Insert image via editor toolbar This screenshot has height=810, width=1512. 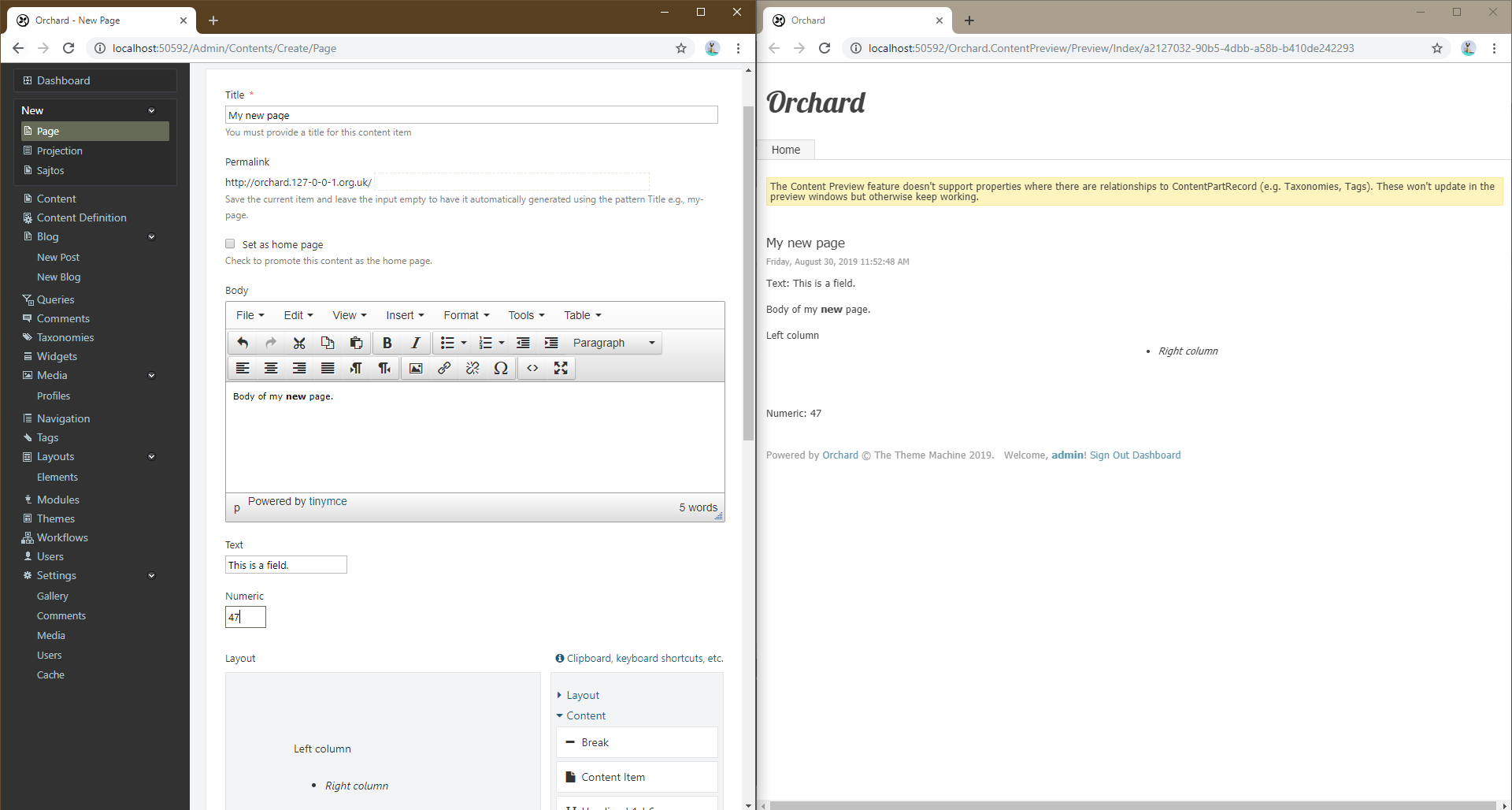click(416, 368)
